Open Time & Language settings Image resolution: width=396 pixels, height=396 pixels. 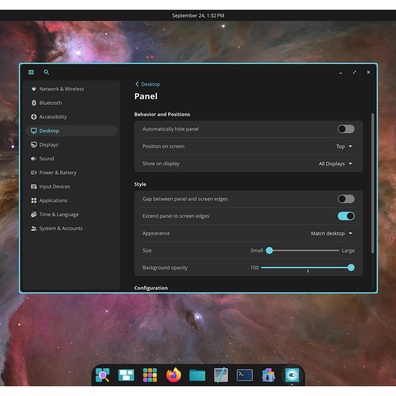(72, 214)
